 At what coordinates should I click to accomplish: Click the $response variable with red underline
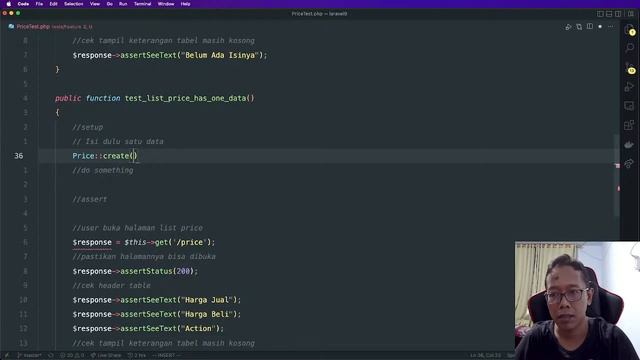click(92, 242)
